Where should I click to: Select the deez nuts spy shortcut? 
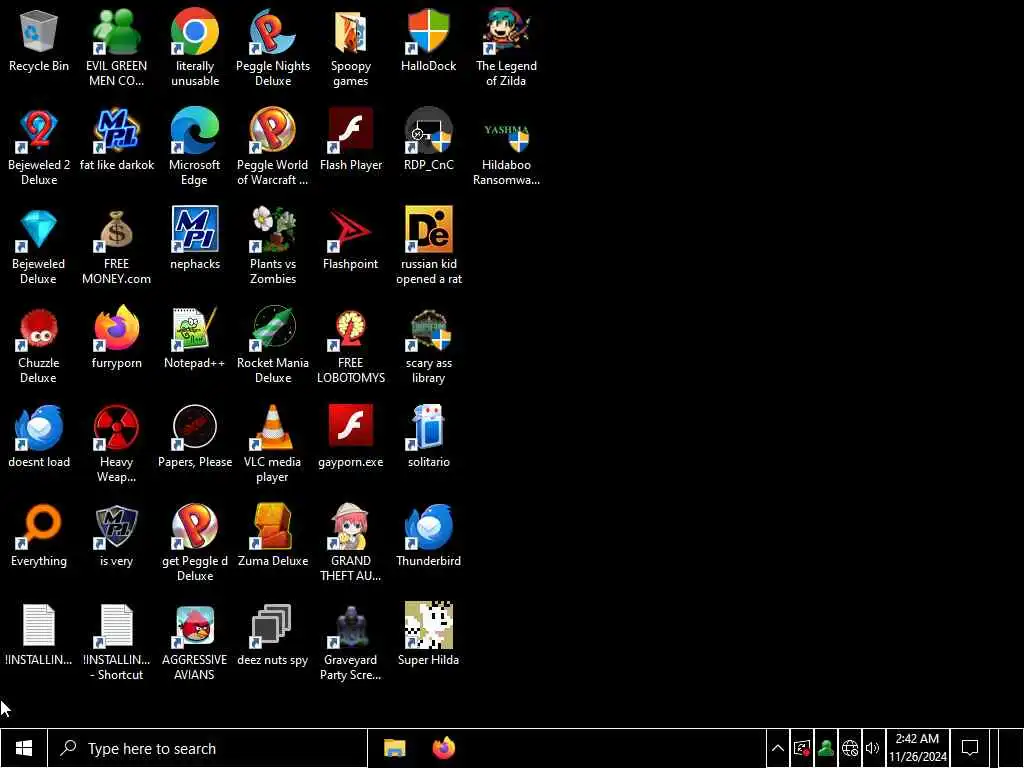[273, 635]
